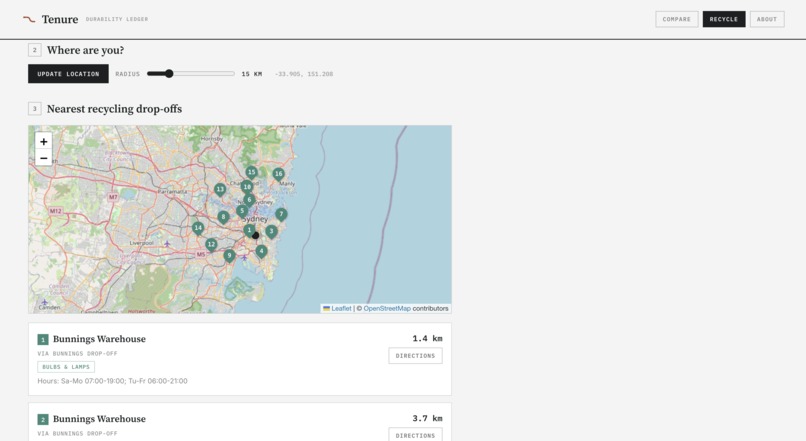Select map marker number 16
The height and width of the screenshot is (441, 806).
click(x=278, y=174)
